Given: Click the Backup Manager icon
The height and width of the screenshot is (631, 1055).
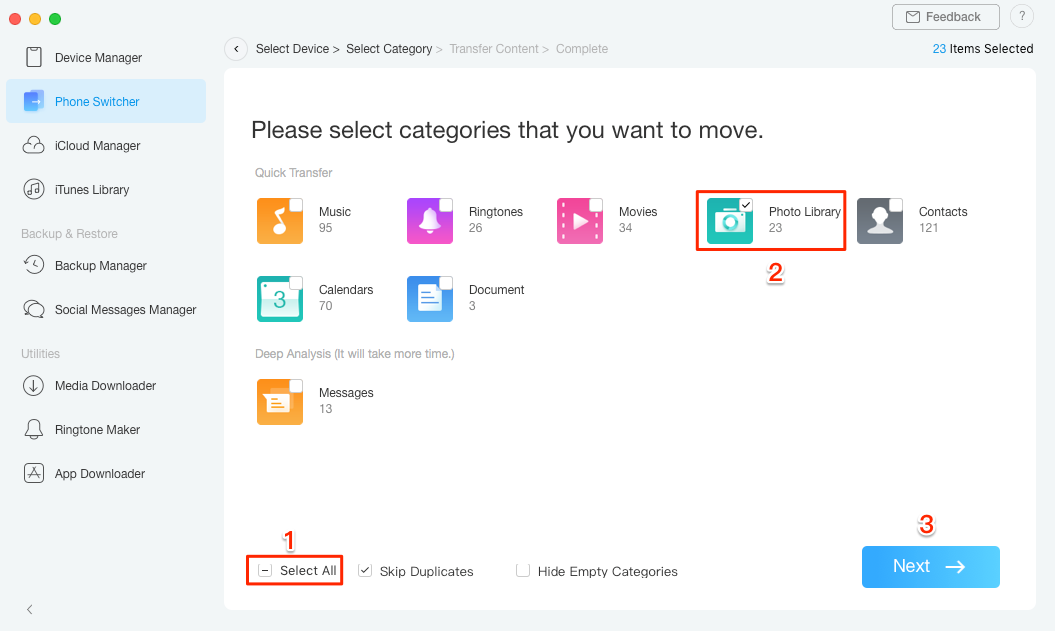Looking at the screenshot, I should point(33,265).
